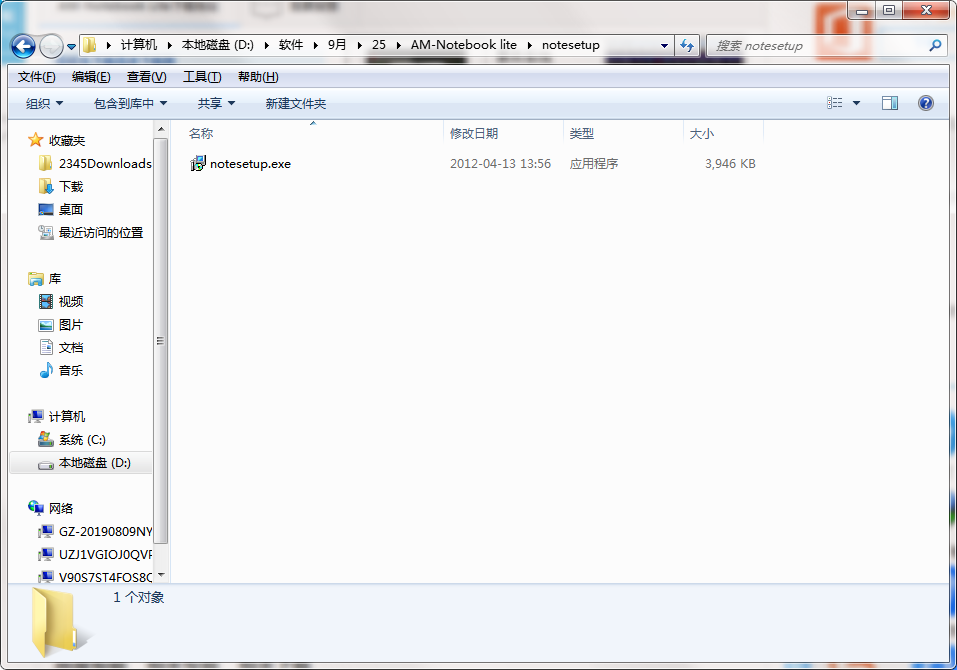
Task: Open the 工具(T) menu
Action: (202, 77)
